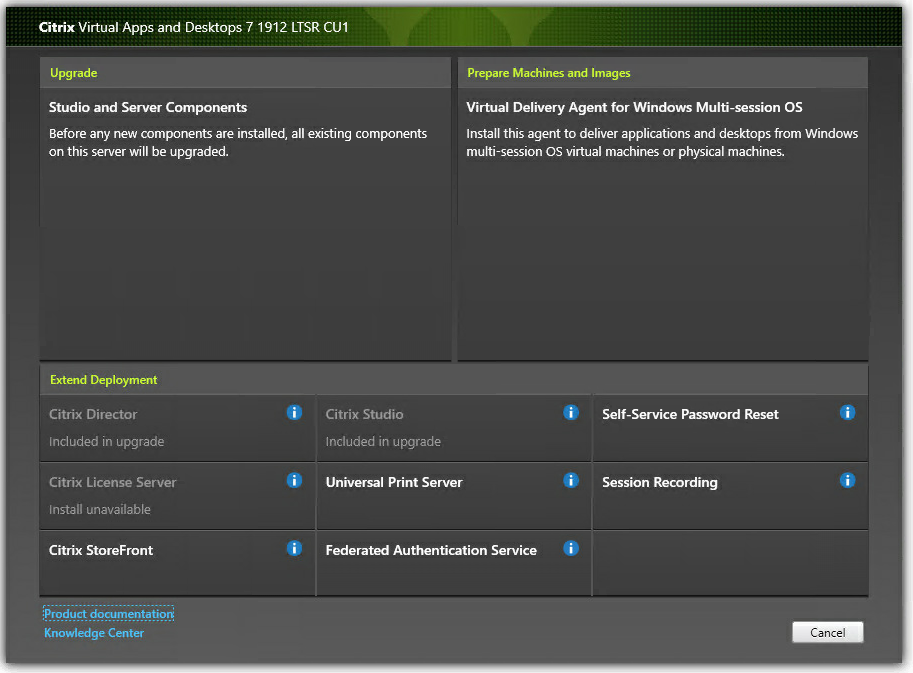Screen dimensions: 913x673
Task: Open info icon for Citrix License Server
Action: (294, 480)
